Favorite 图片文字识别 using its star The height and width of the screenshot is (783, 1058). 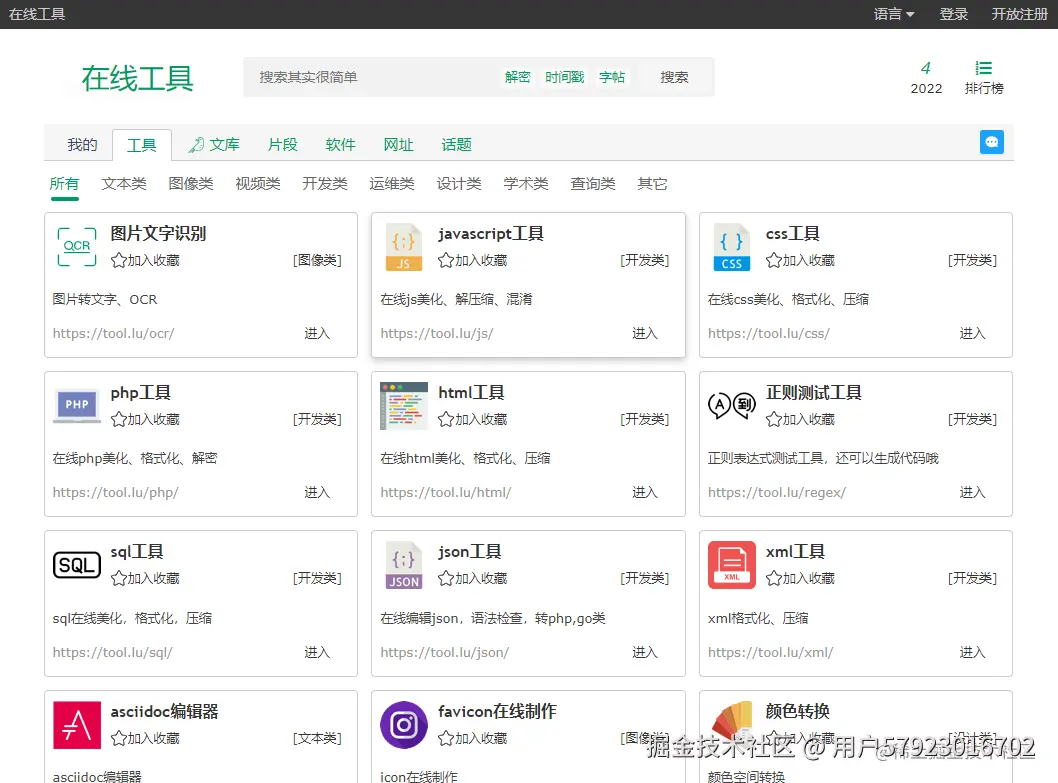119,260
